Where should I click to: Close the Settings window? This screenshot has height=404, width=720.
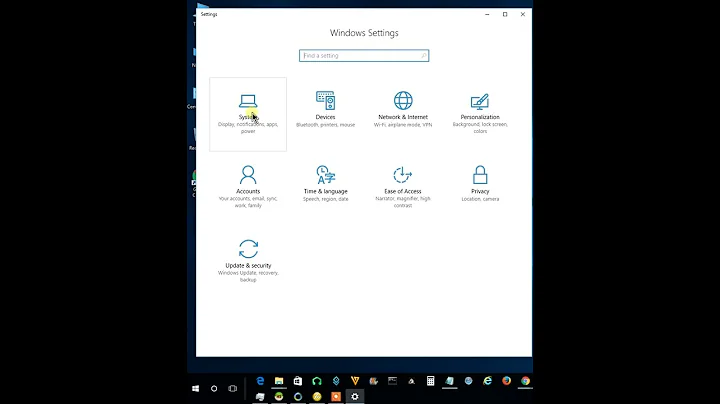[523, 14]
